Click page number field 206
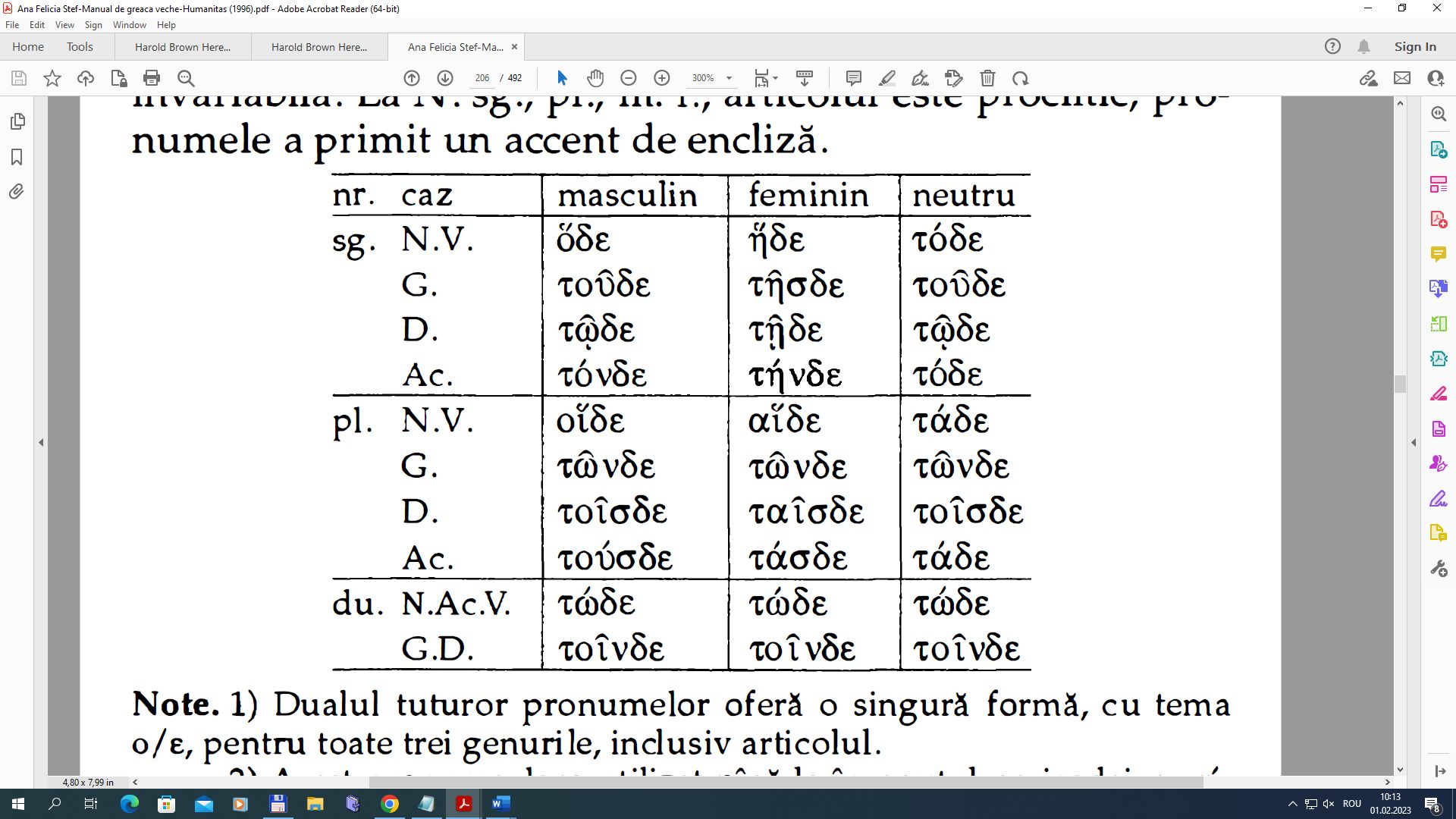 (x=482, y=78)
